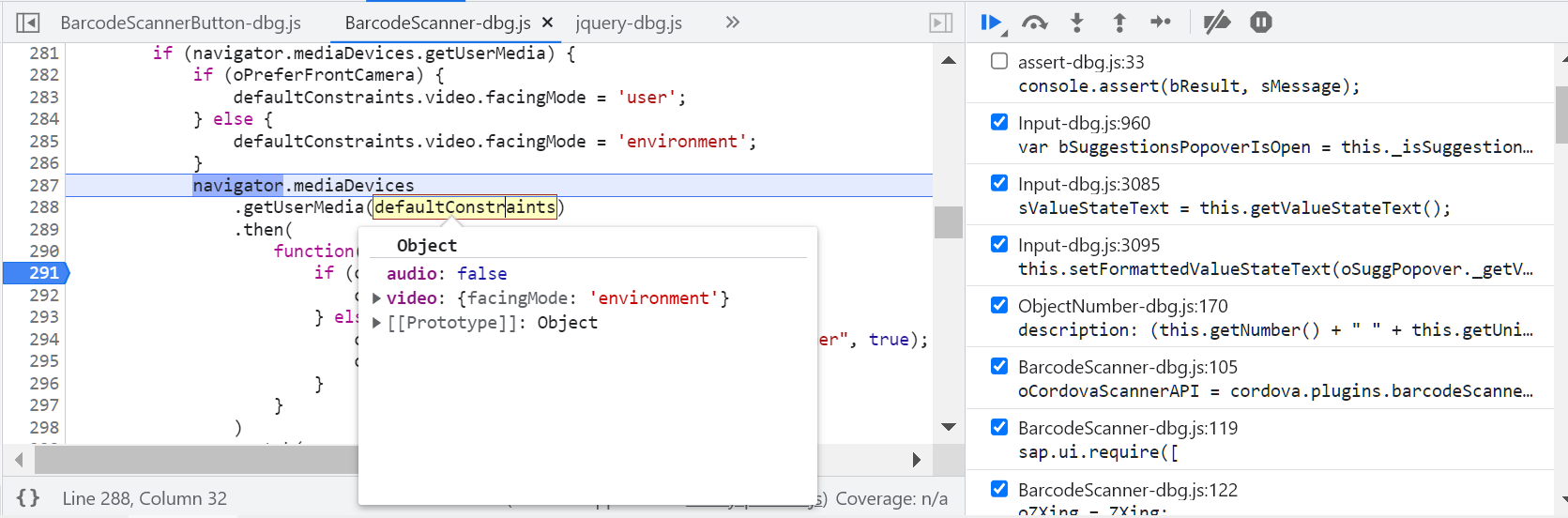Enable the assert-dbg.js:33 breakpoint
The width and height of the screenshot is (1568, 518).
[999, 61]
